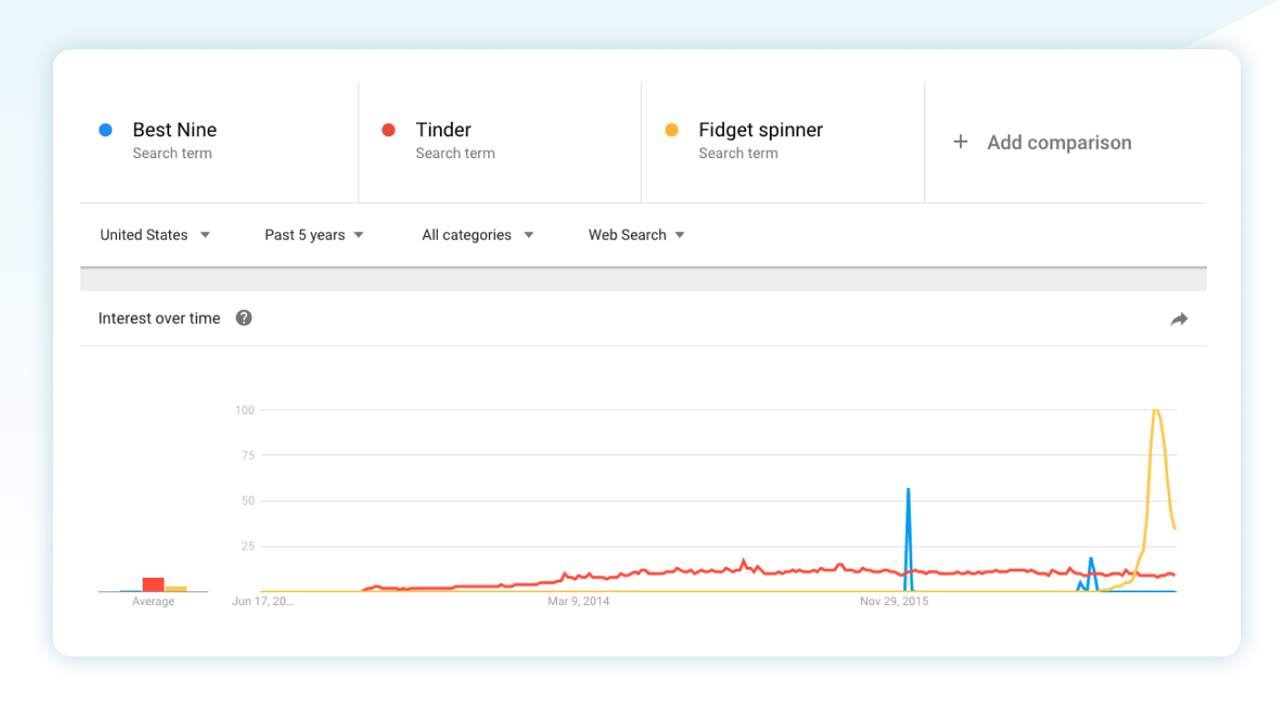This screenshot has height=714, width=1280.
Task: Click the Mar 9, 2014 axis label
Action: click(578, 601)
